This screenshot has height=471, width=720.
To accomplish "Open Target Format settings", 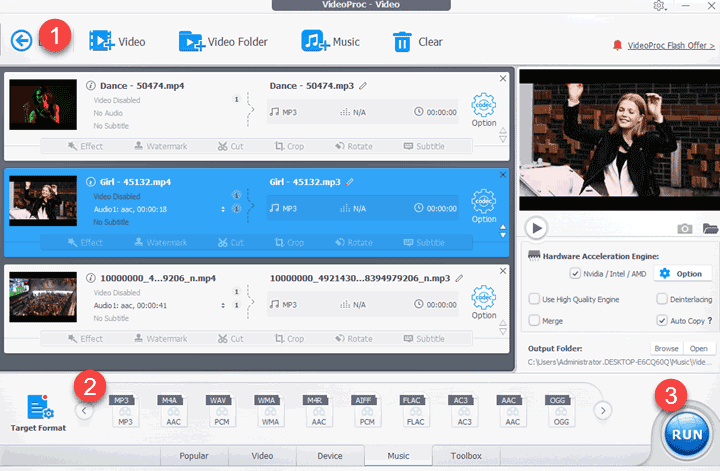I will (x=39, y=412).
